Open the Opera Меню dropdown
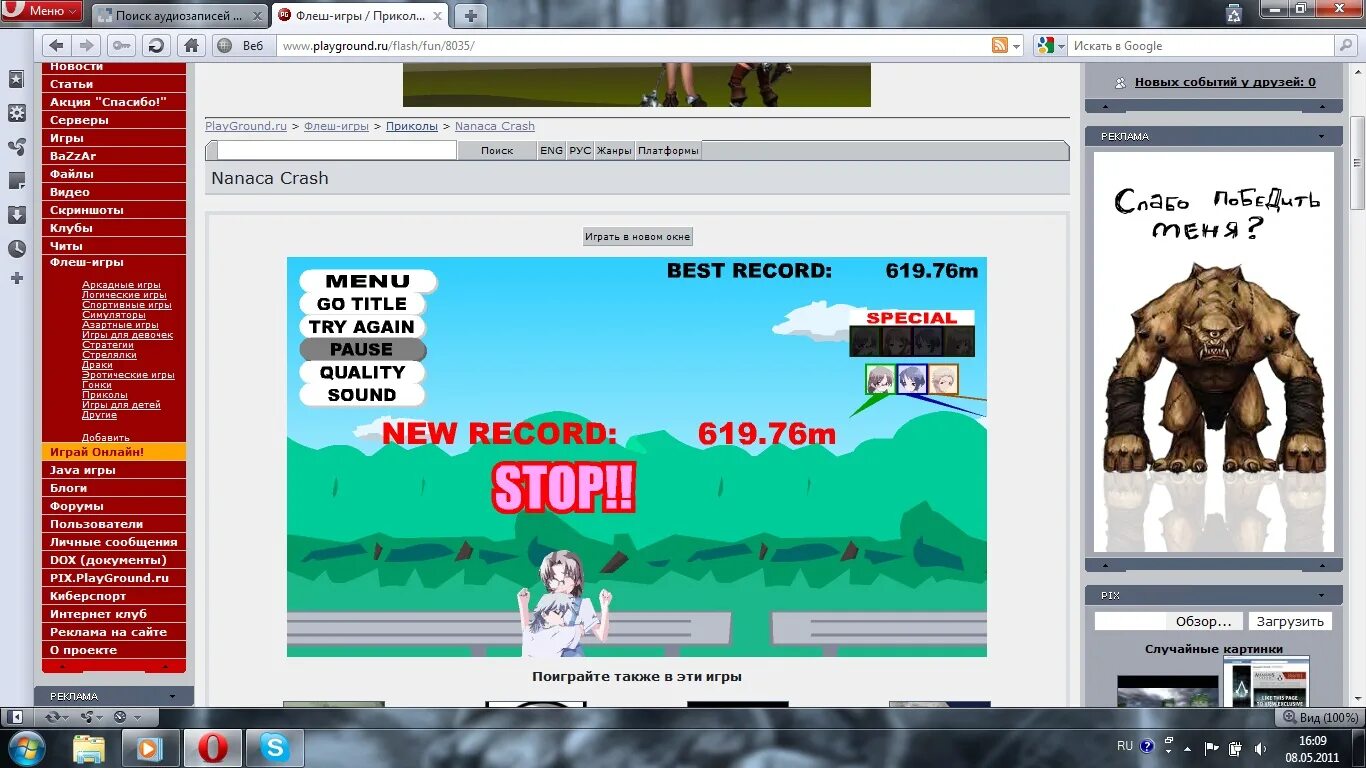The width and height of the screenshot is (1366, 768). pos(41,11)
